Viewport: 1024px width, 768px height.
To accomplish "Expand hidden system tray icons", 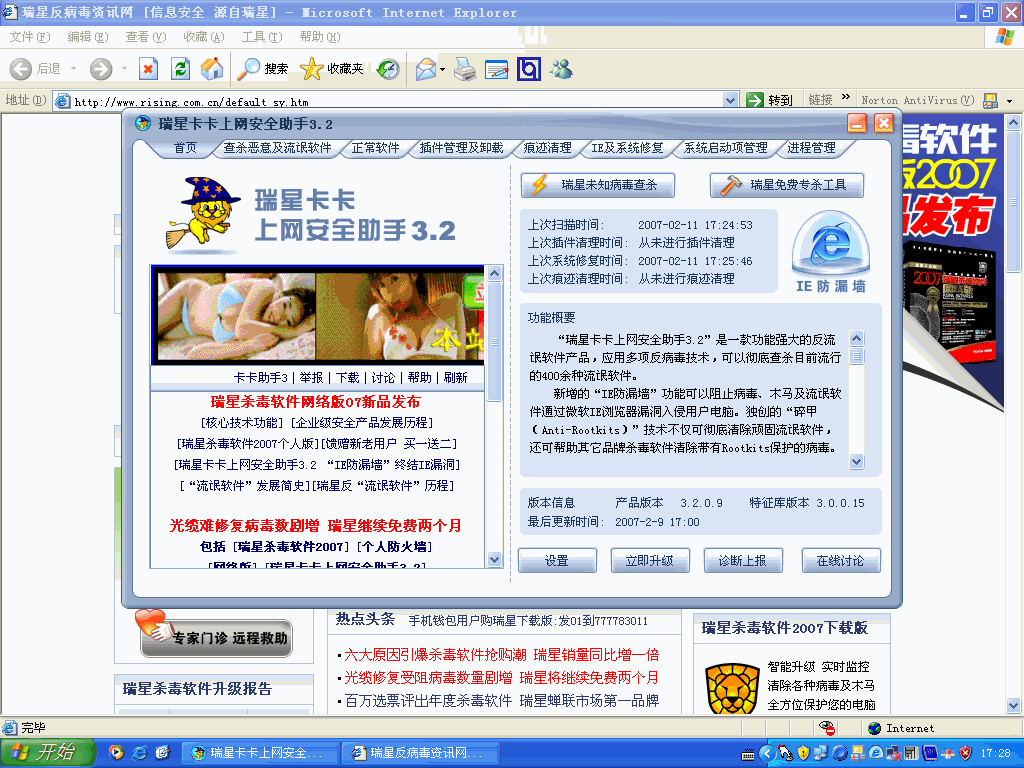I will 767,753.
